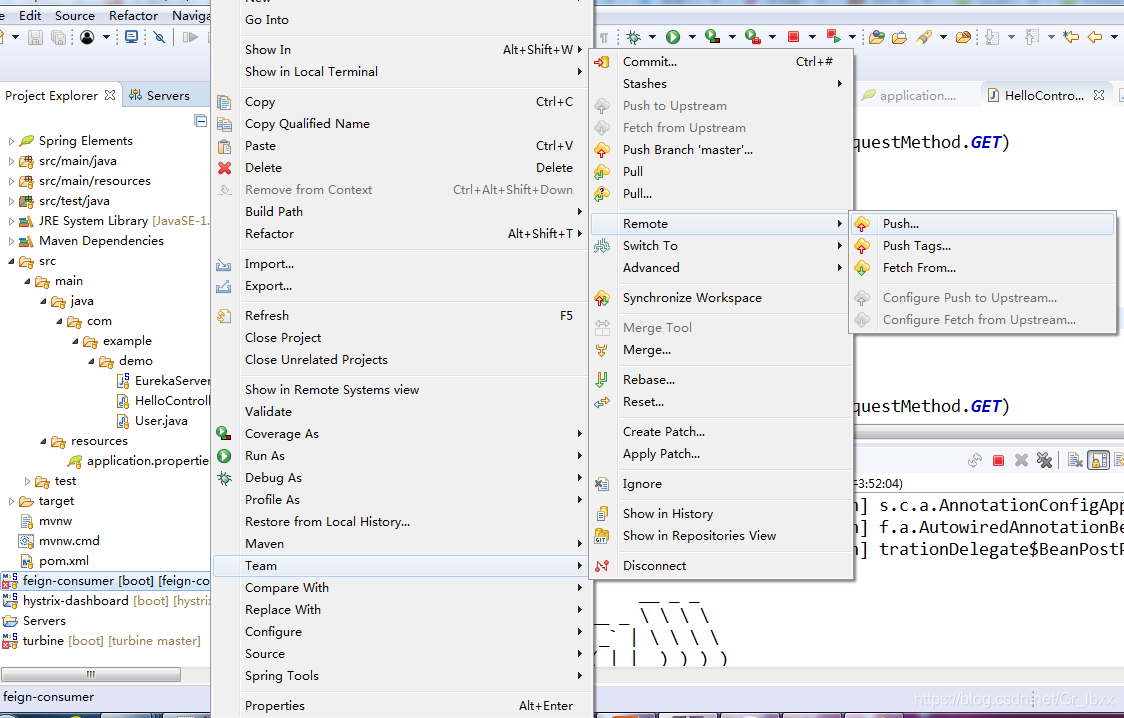This screenshot has width=1124, height=718.
Task: Click the Show in Repositories View icon
Action: [x=601, y=536]
